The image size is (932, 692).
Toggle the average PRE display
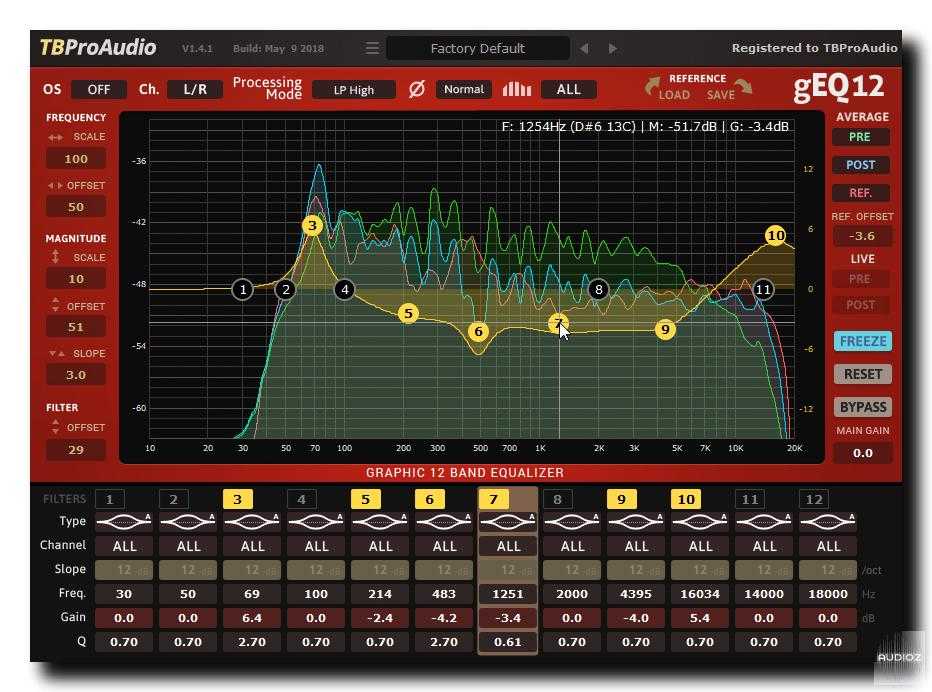861,137
